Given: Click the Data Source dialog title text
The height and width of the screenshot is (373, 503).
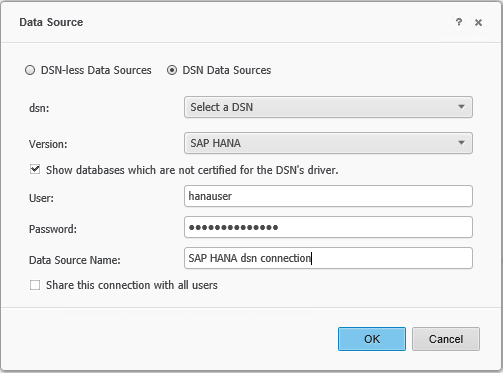Looking at the screenshot, I should (x=51, y=22).
